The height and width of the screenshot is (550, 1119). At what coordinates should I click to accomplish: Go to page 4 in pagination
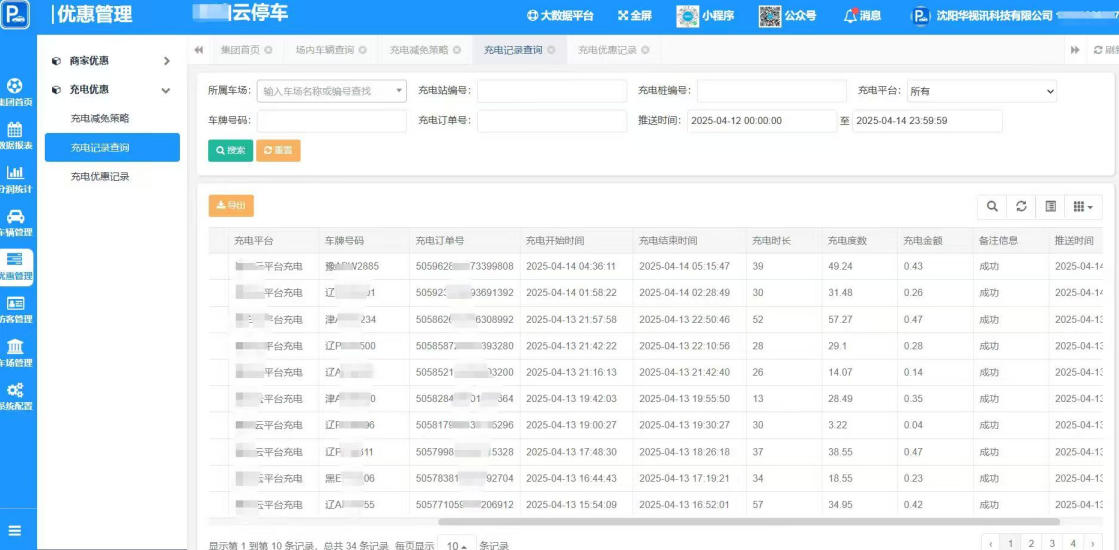(1073, 544)
